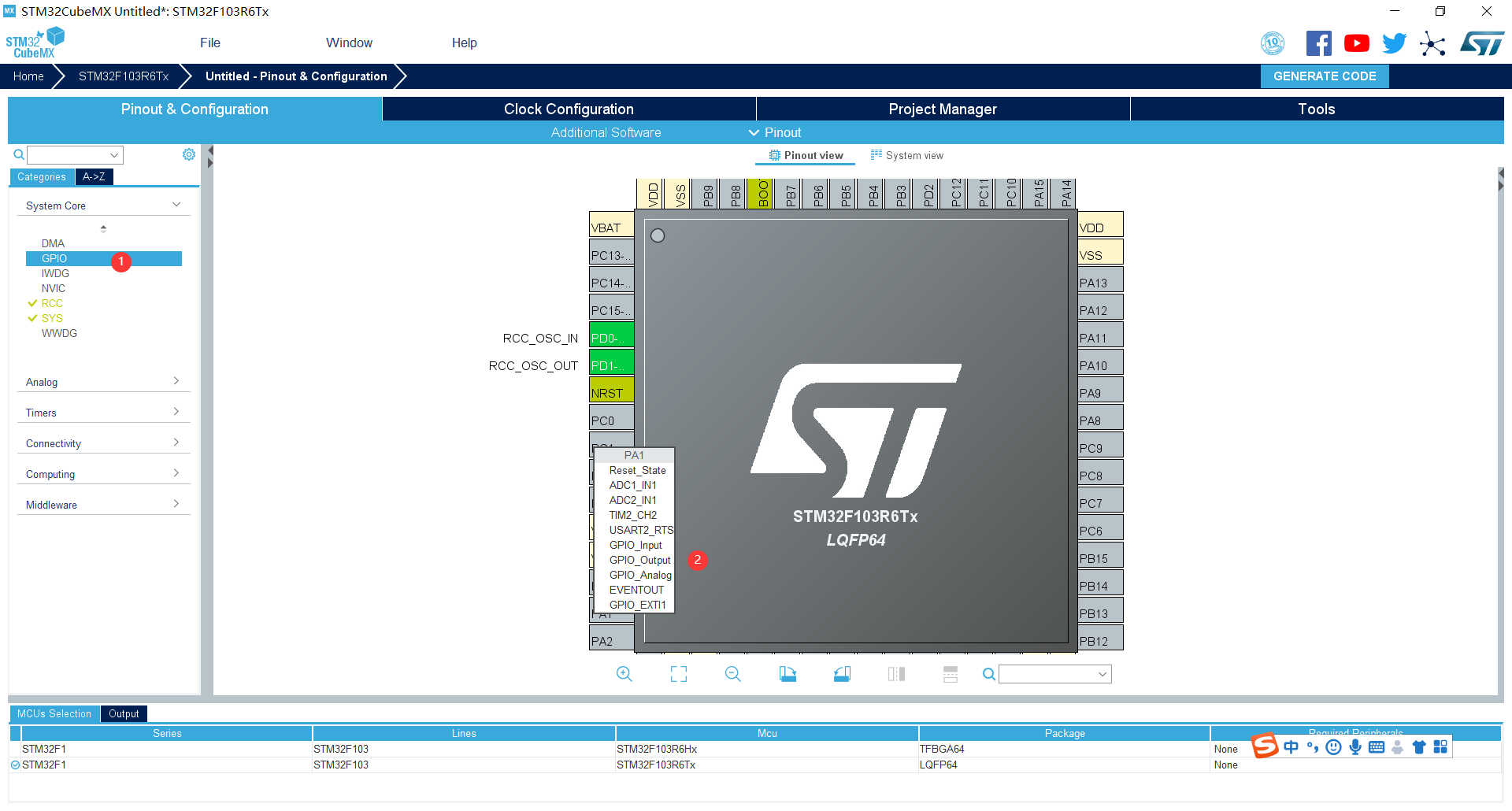Flip the chip view horizontally

pyautogui.click(x=896, y=674)
